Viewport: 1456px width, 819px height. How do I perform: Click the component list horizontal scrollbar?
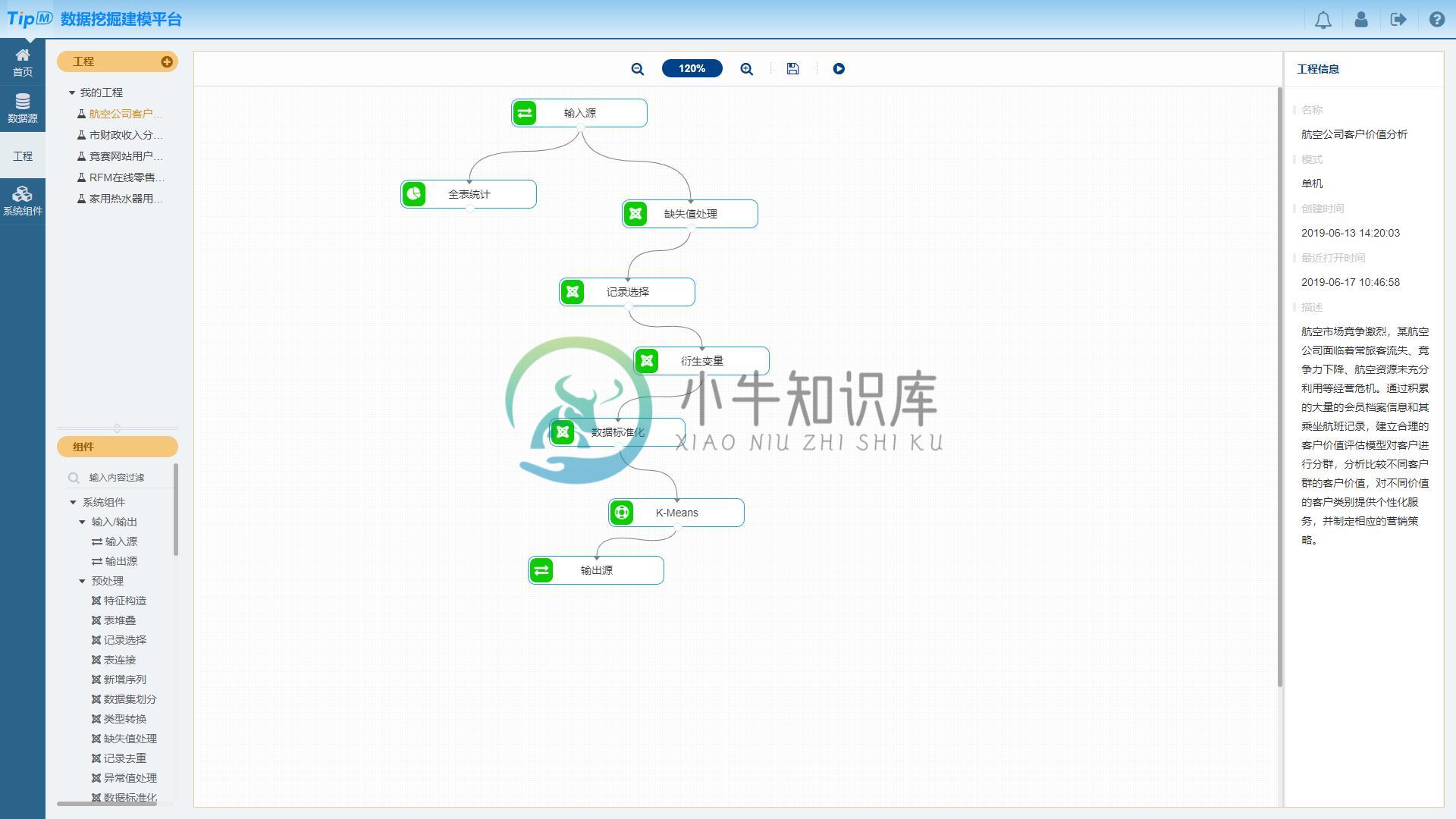107,804
